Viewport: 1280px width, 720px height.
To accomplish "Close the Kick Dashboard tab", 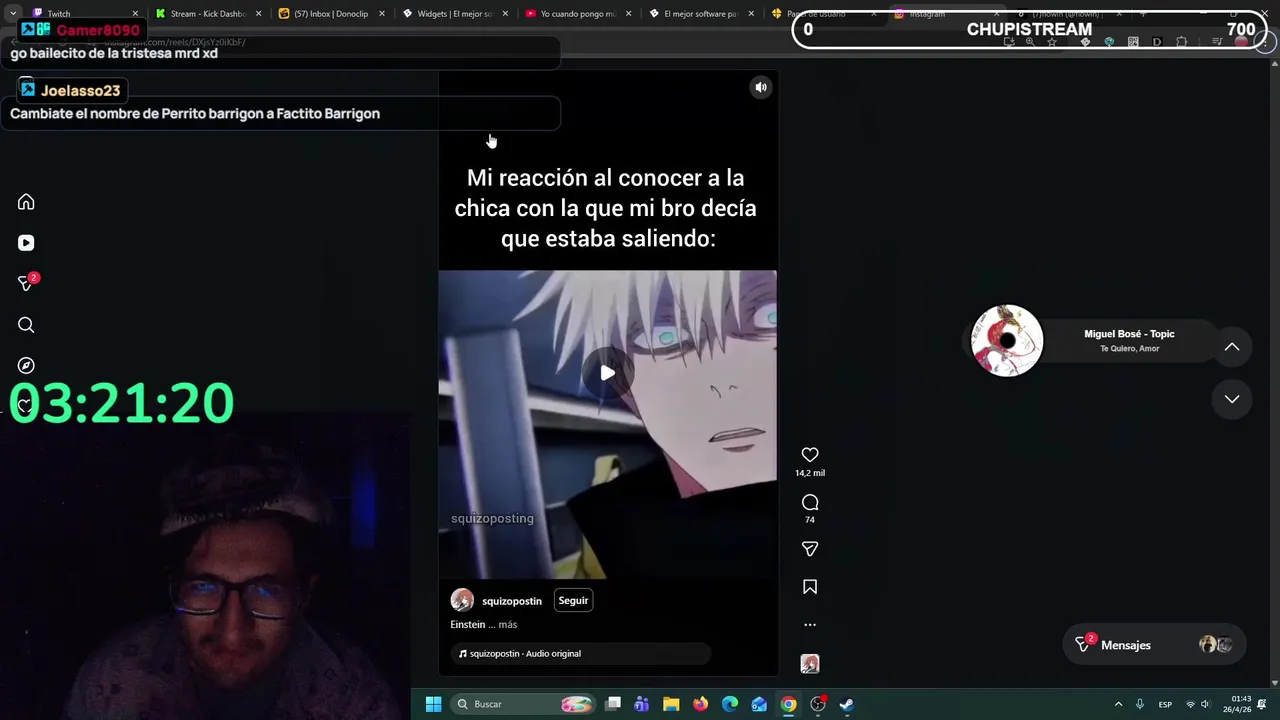I will click(x=259, y=14).
